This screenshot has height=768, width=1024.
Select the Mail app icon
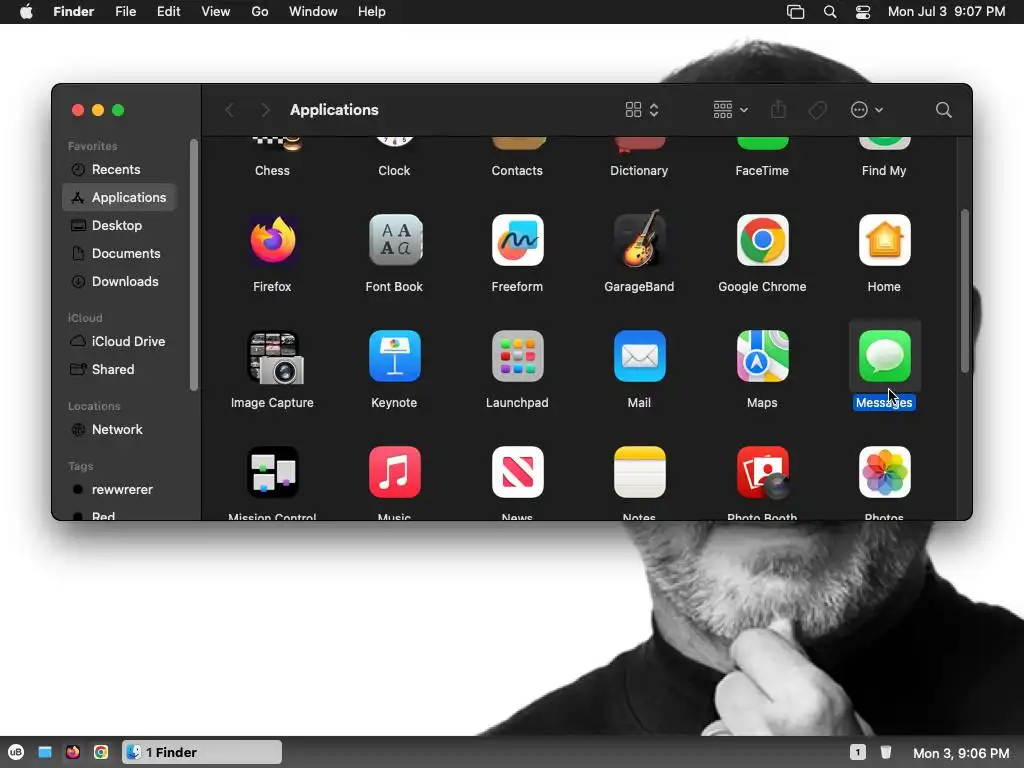pos(639,357)
